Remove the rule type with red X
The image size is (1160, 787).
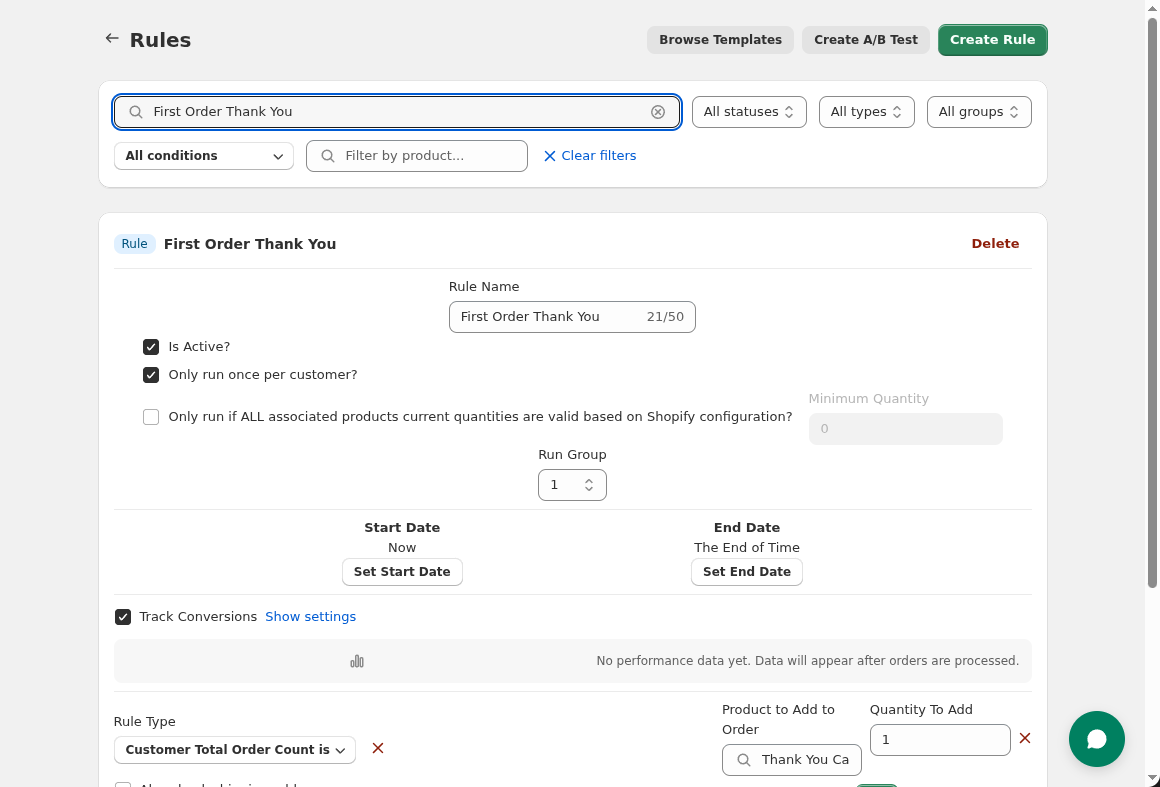(377, 749)
